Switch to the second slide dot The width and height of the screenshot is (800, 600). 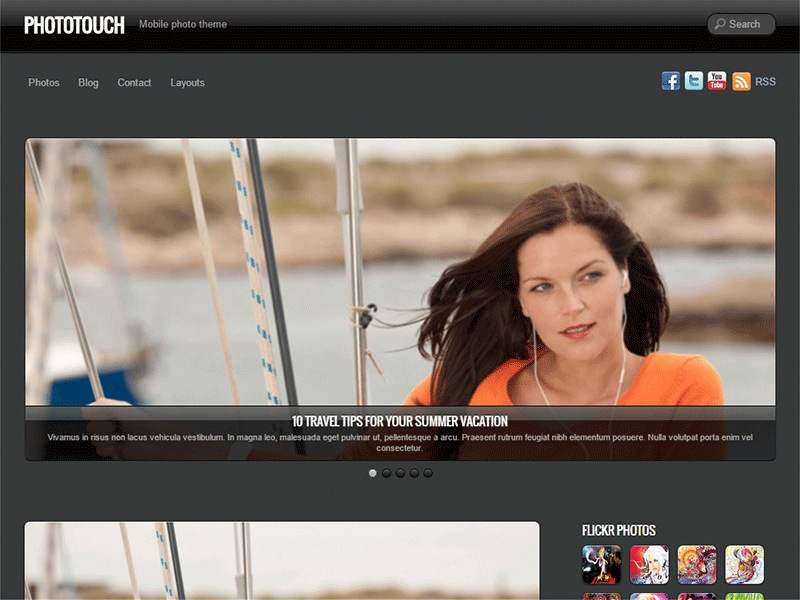coord(387,473)
